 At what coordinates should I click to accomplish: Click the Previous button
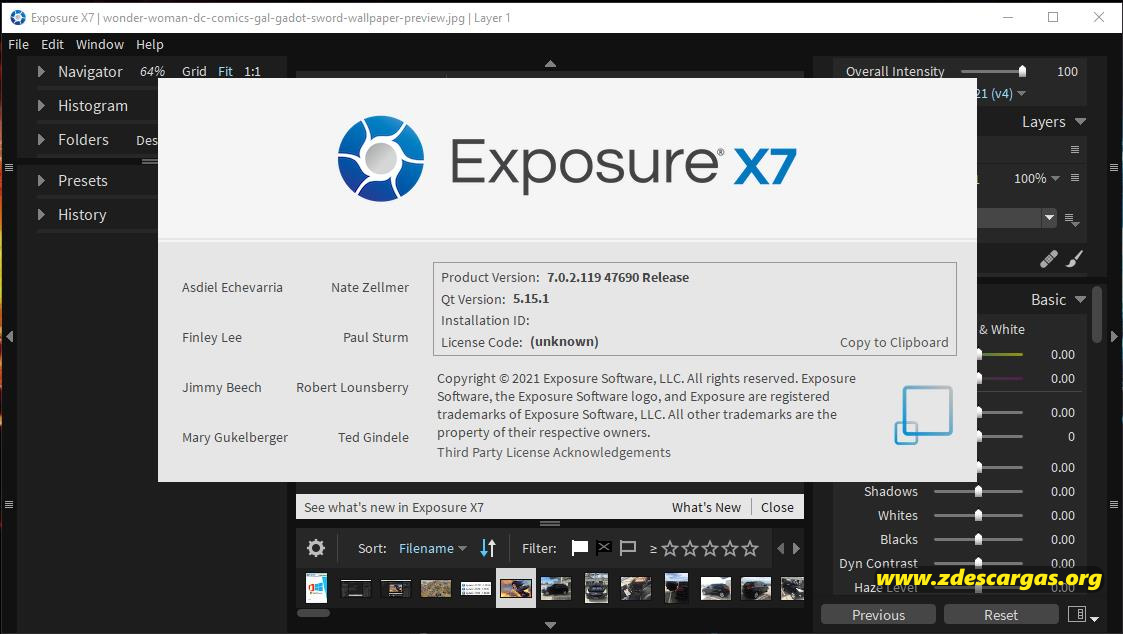coord(878,615)
